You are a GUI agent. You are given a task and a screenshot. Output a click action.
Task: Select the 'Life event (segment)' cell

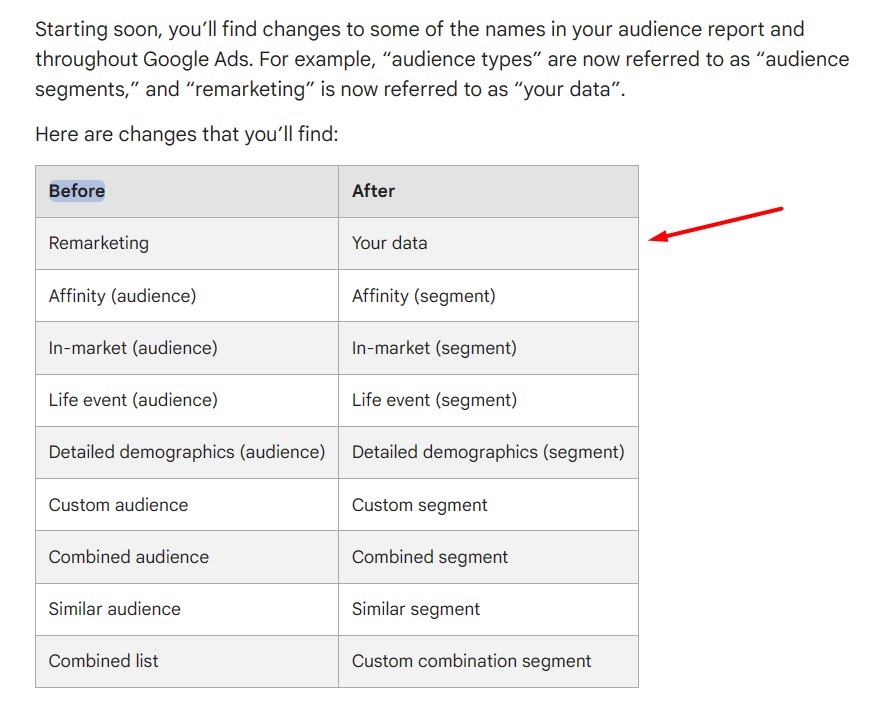pos(488,400)
